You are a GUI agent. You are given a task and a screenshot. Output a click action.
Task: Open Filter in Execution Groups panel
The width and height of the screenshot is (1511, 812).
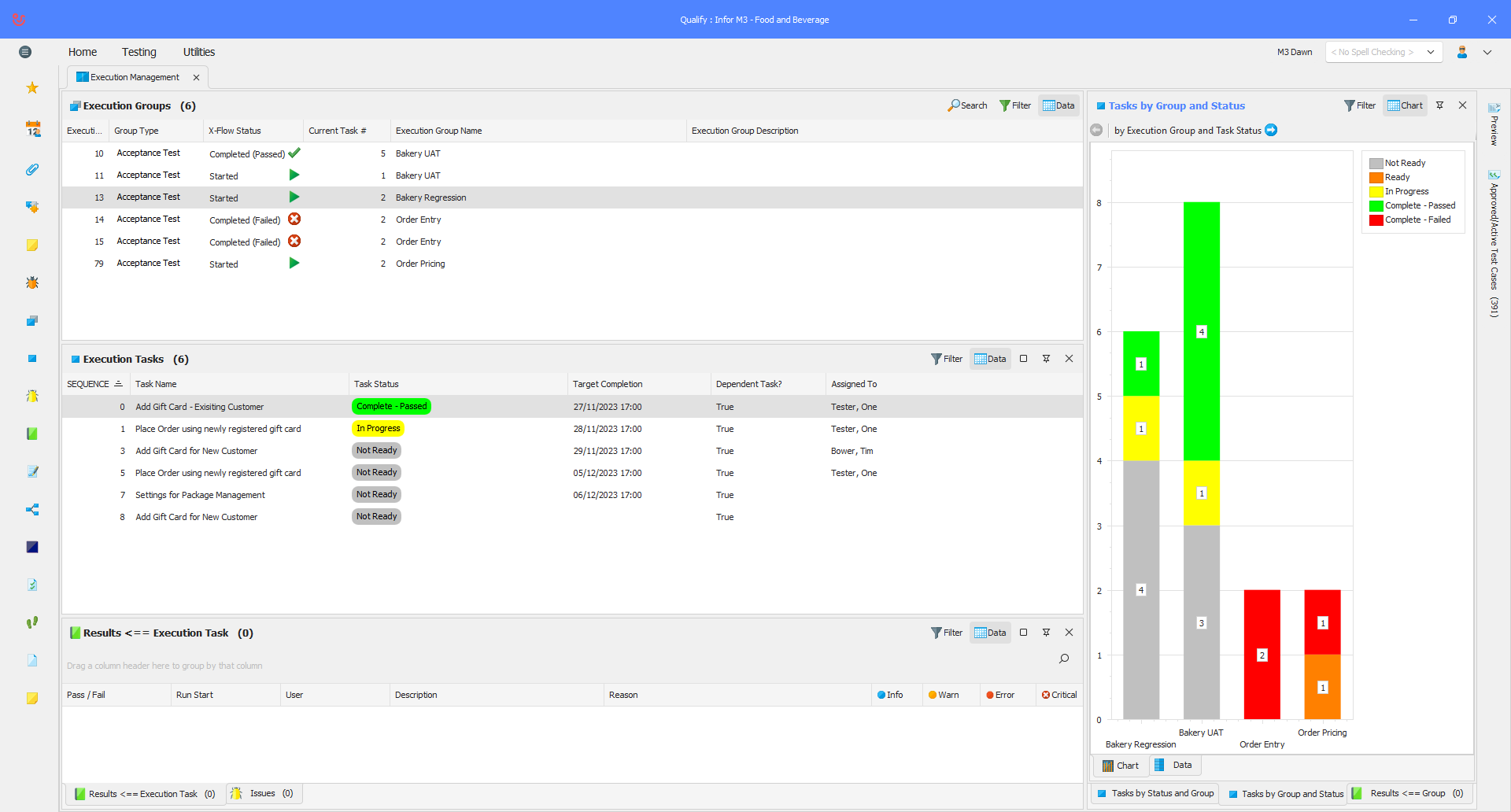coord(1015,105)
